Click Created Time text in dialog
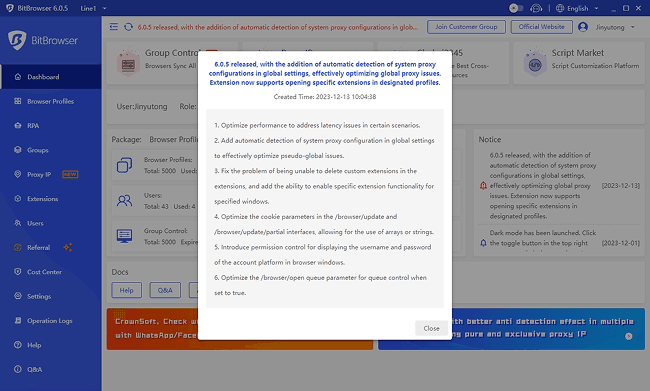This screenshot has width=650, height=391. [x=325, y=97]
